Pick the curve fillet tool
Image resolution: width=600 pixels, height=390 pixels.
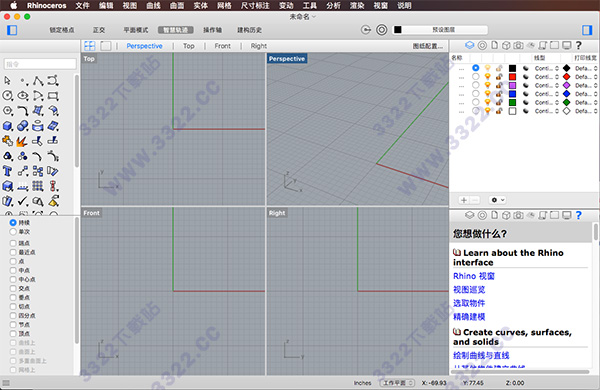click(23, 111)
